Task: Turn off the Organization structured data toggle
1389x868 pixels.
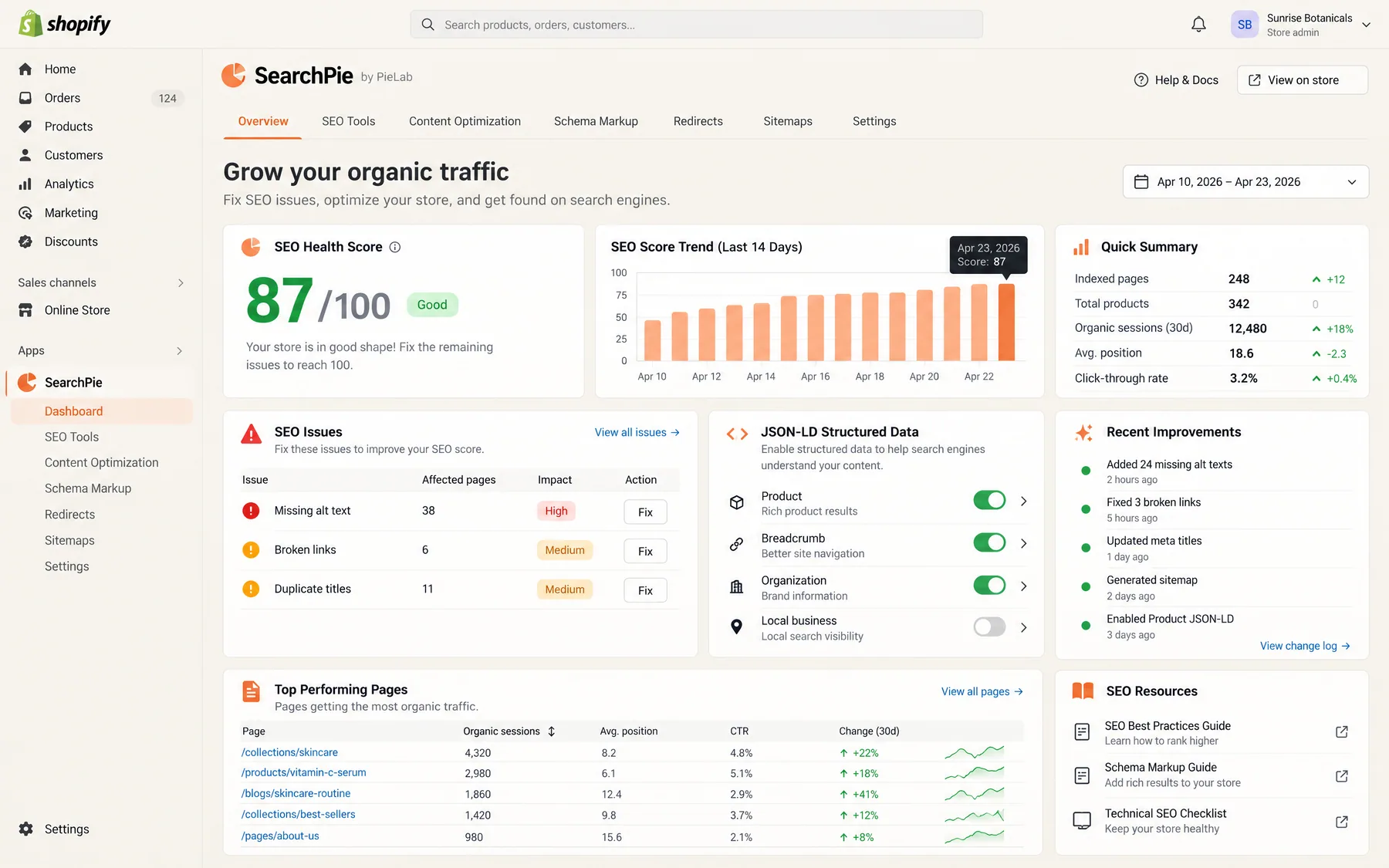Action: 989,586
